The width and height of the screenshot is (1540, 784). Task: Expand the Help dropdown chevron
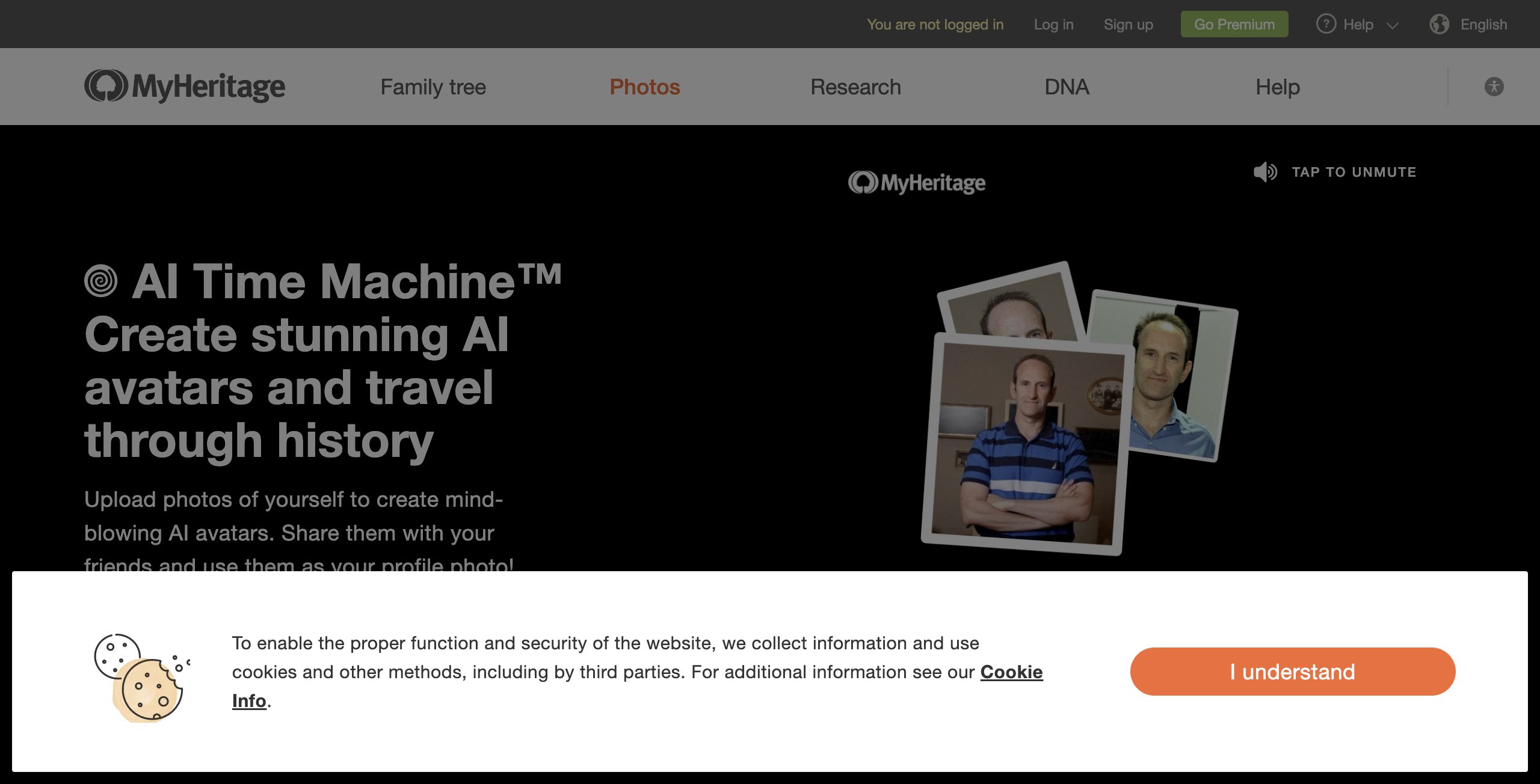(x=1392, y=25)
